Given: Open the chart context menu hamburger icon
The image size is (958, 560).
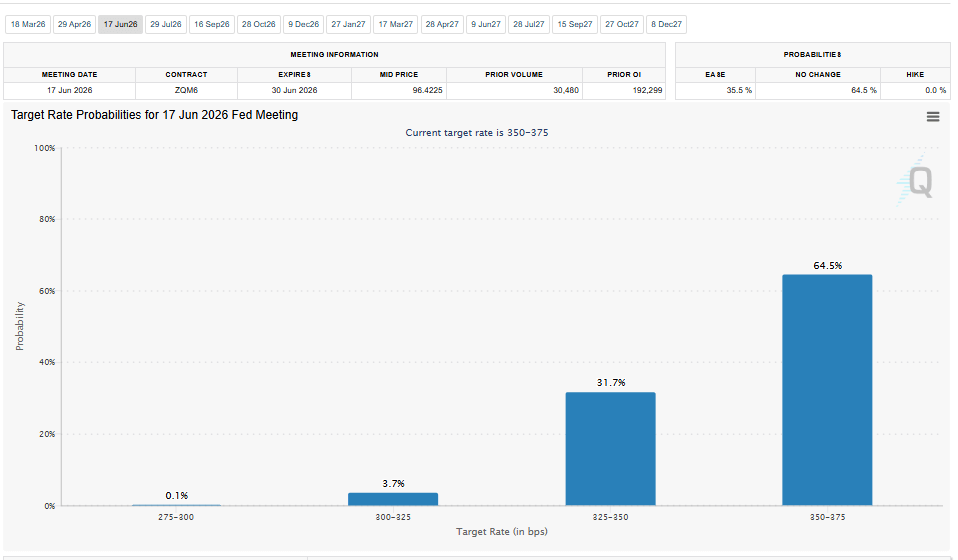Looking at the screenshot, I should 932,117.
